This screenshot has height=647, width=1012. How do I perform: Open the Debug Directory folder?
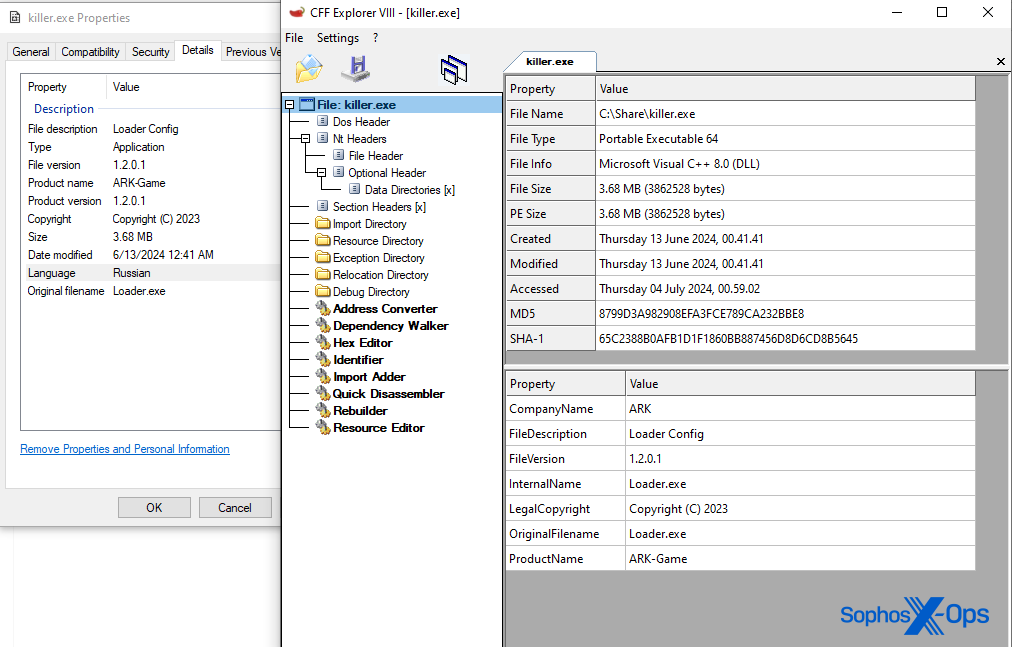point(371,292)
